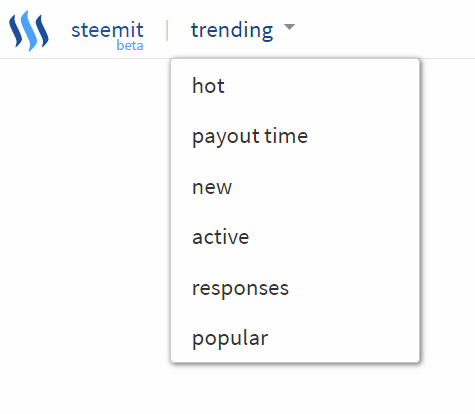Pick responses from the sort list

click(x=240, y=288)
